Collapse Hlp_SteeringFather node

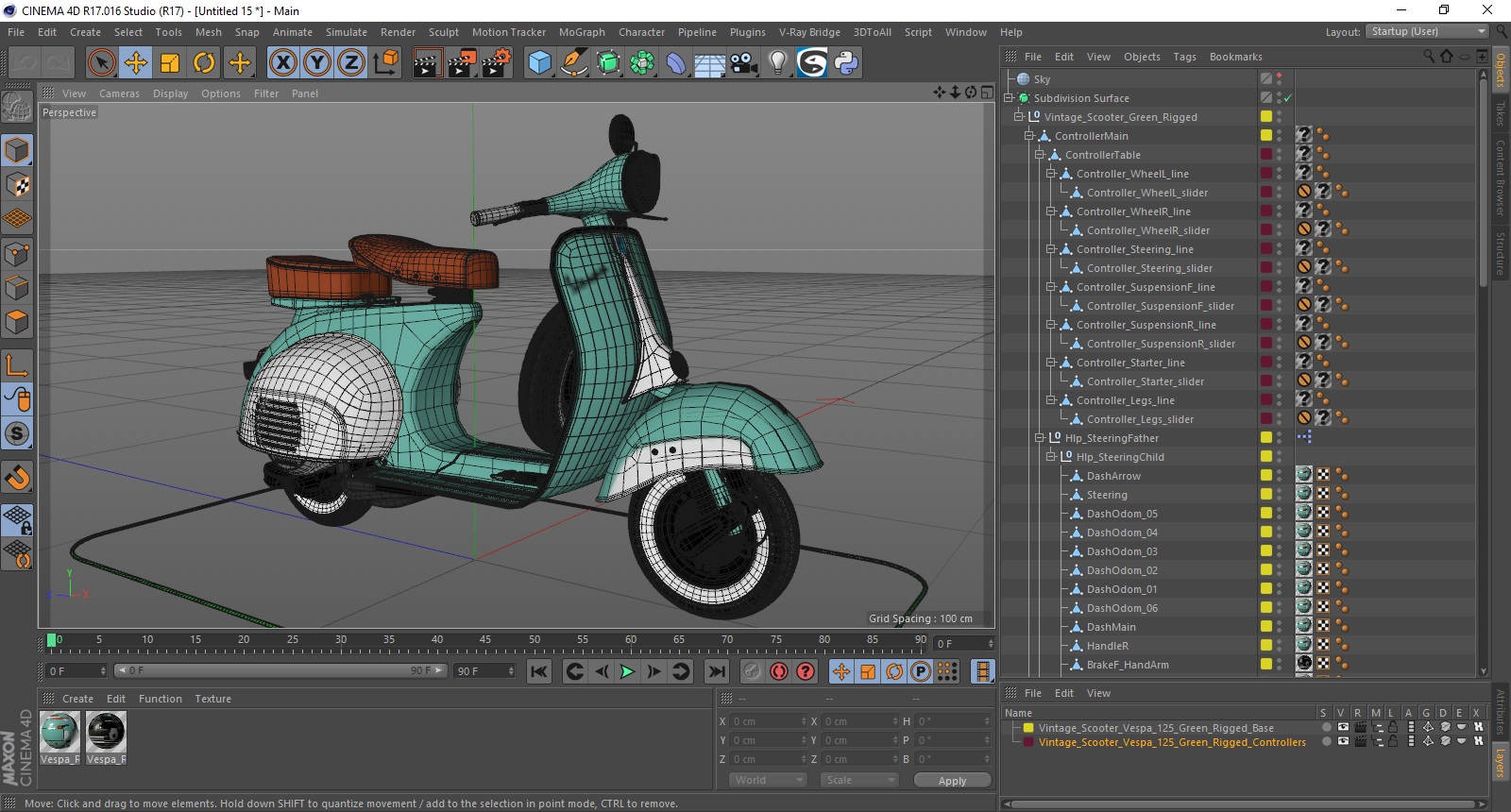pos(1040,437)
